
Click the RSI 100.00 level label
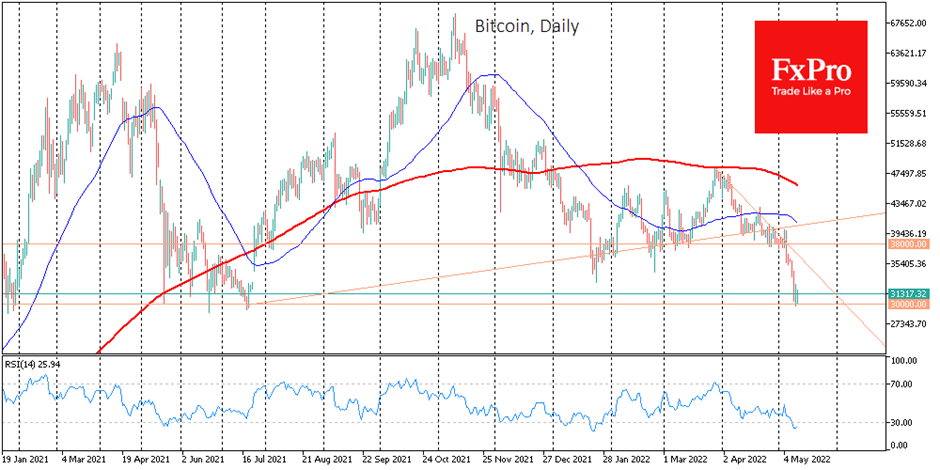pyautogui.click(x=904, y=361)
